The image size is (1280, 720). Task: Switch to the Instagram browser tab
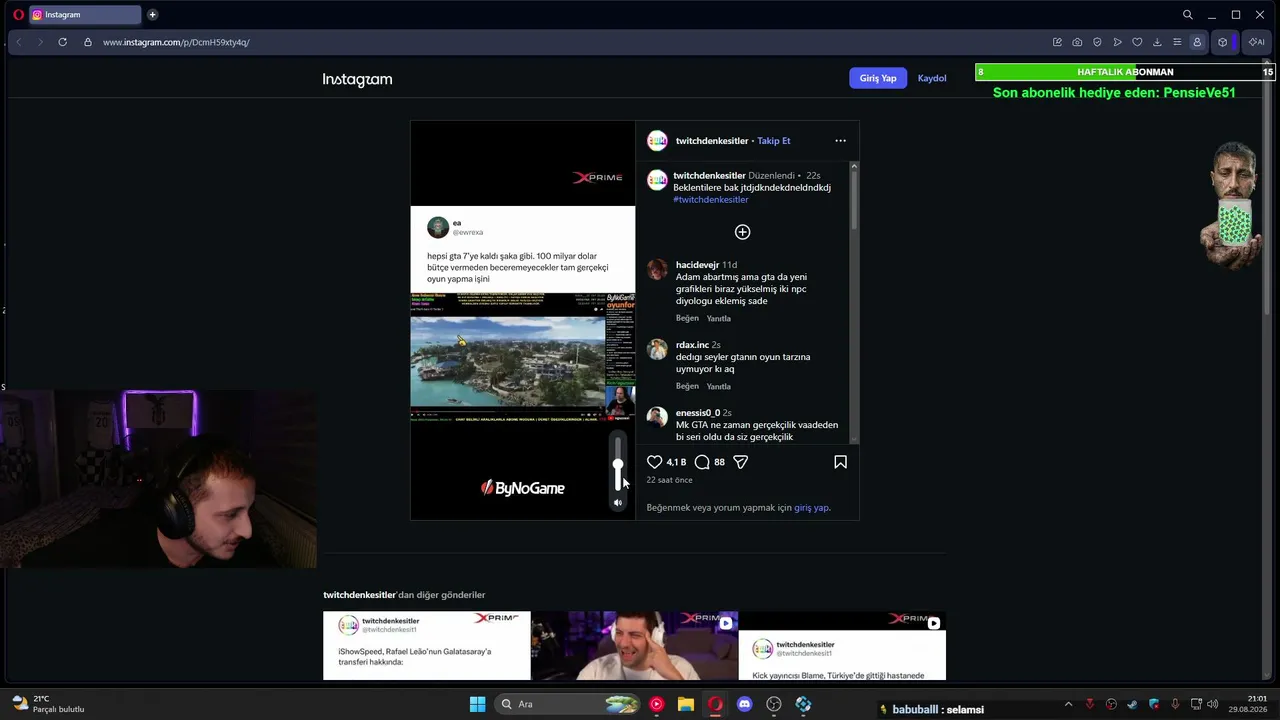85,15
